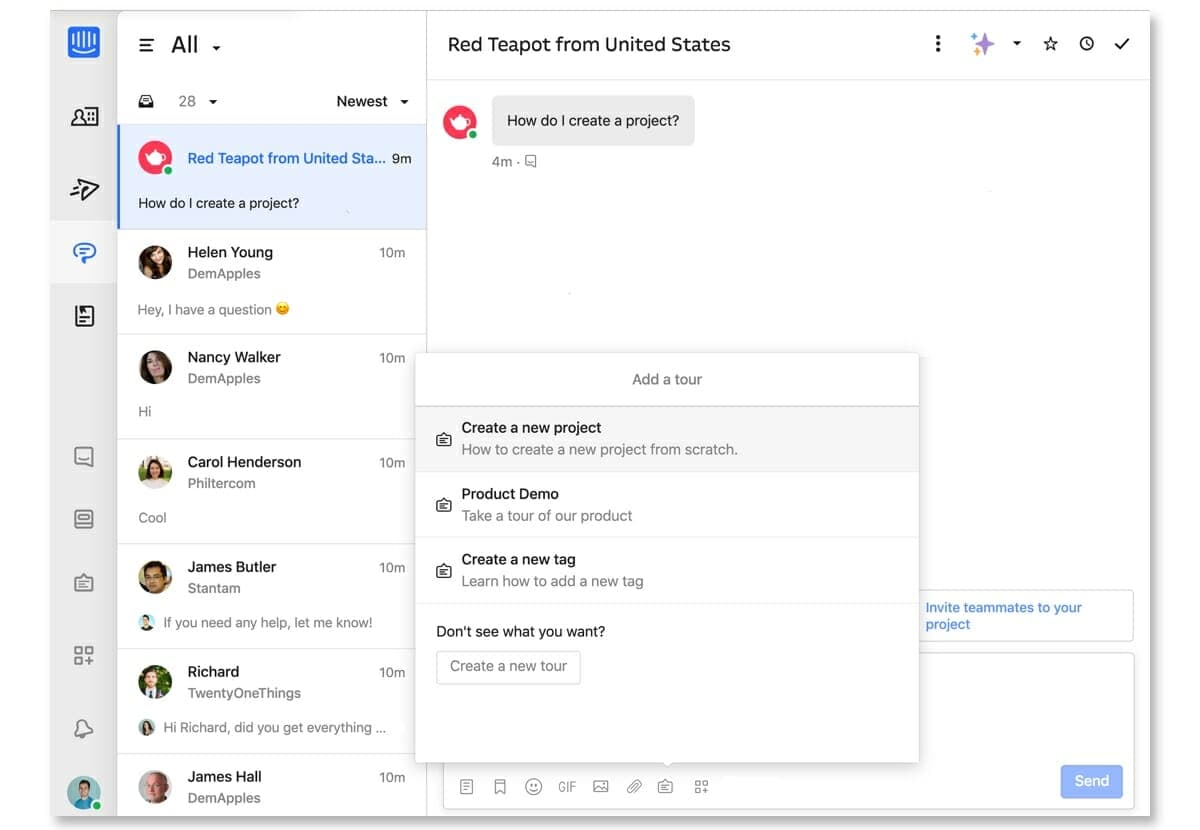Open the Outbound paper-plane icon

(84, 188)
